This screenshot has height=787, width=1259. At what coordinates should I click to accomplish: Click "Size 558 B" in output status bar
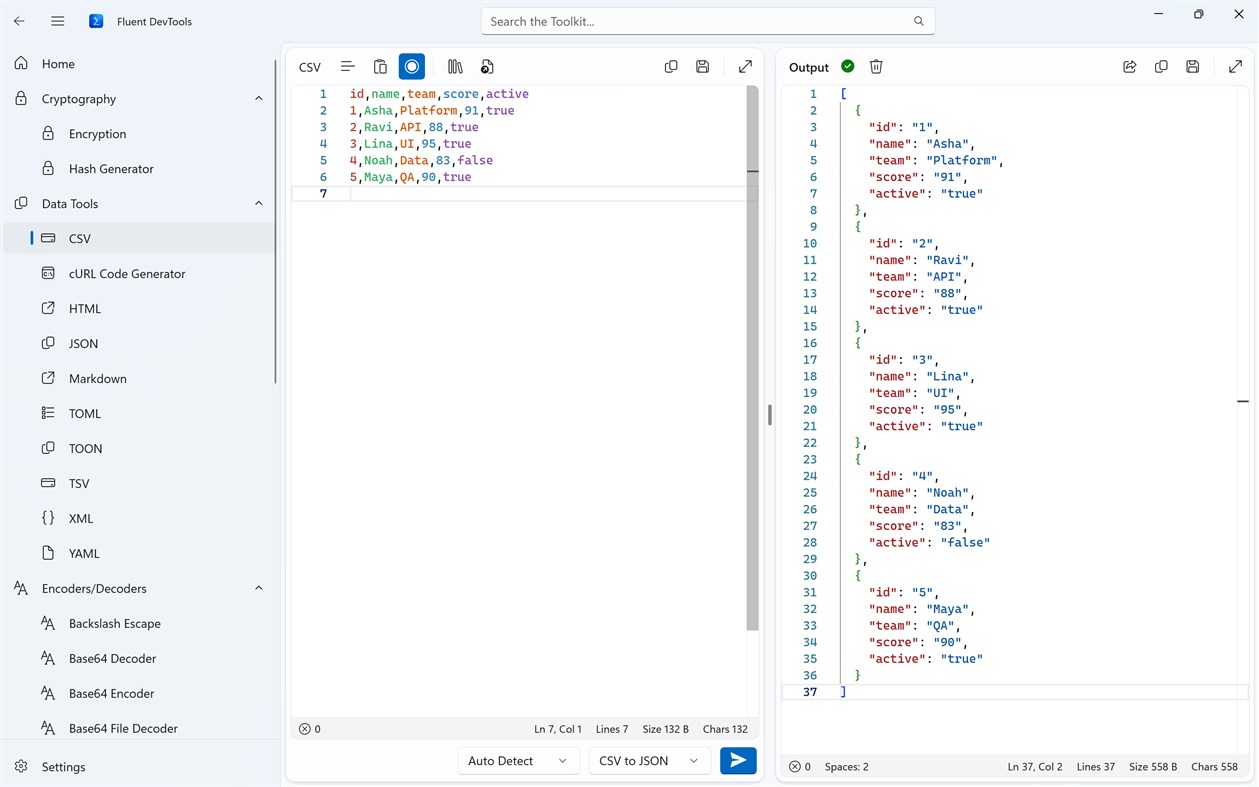pyautogui.click(x=1153, y=767)
